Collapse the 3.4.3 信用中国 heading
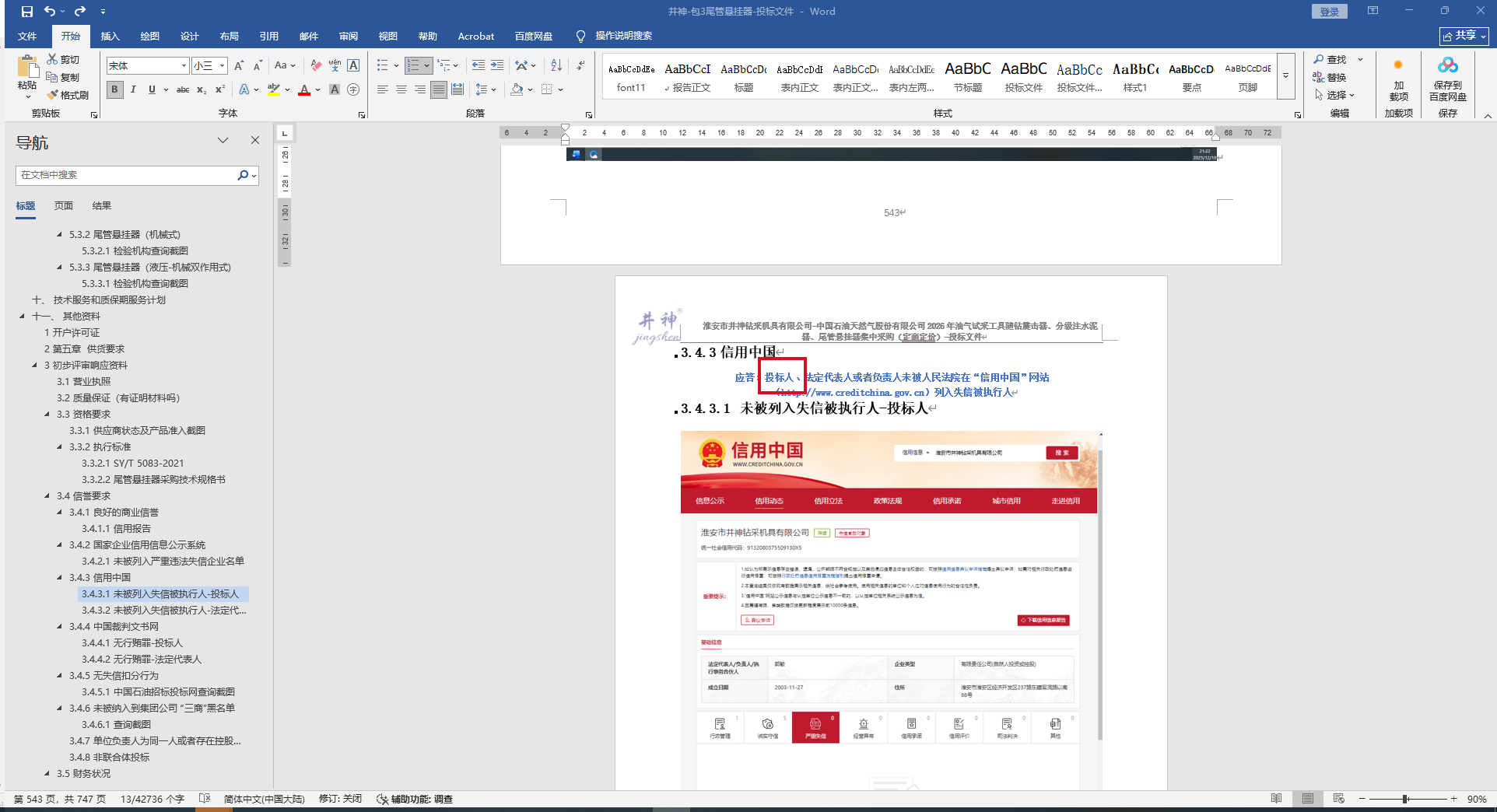The image size is (1497, 812). pyautogui.click(x=59, y=578)
